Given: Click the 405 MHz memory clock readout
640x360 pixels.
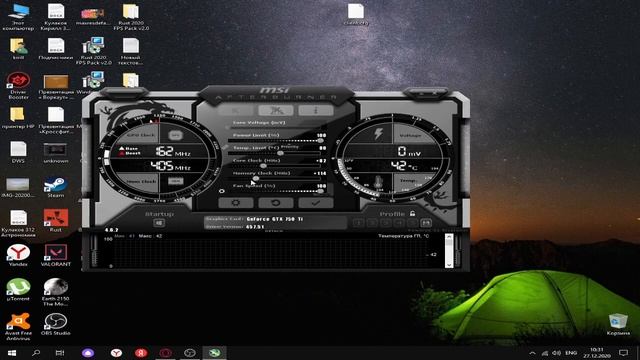Looking at the screenshot, I should [171, 166].
